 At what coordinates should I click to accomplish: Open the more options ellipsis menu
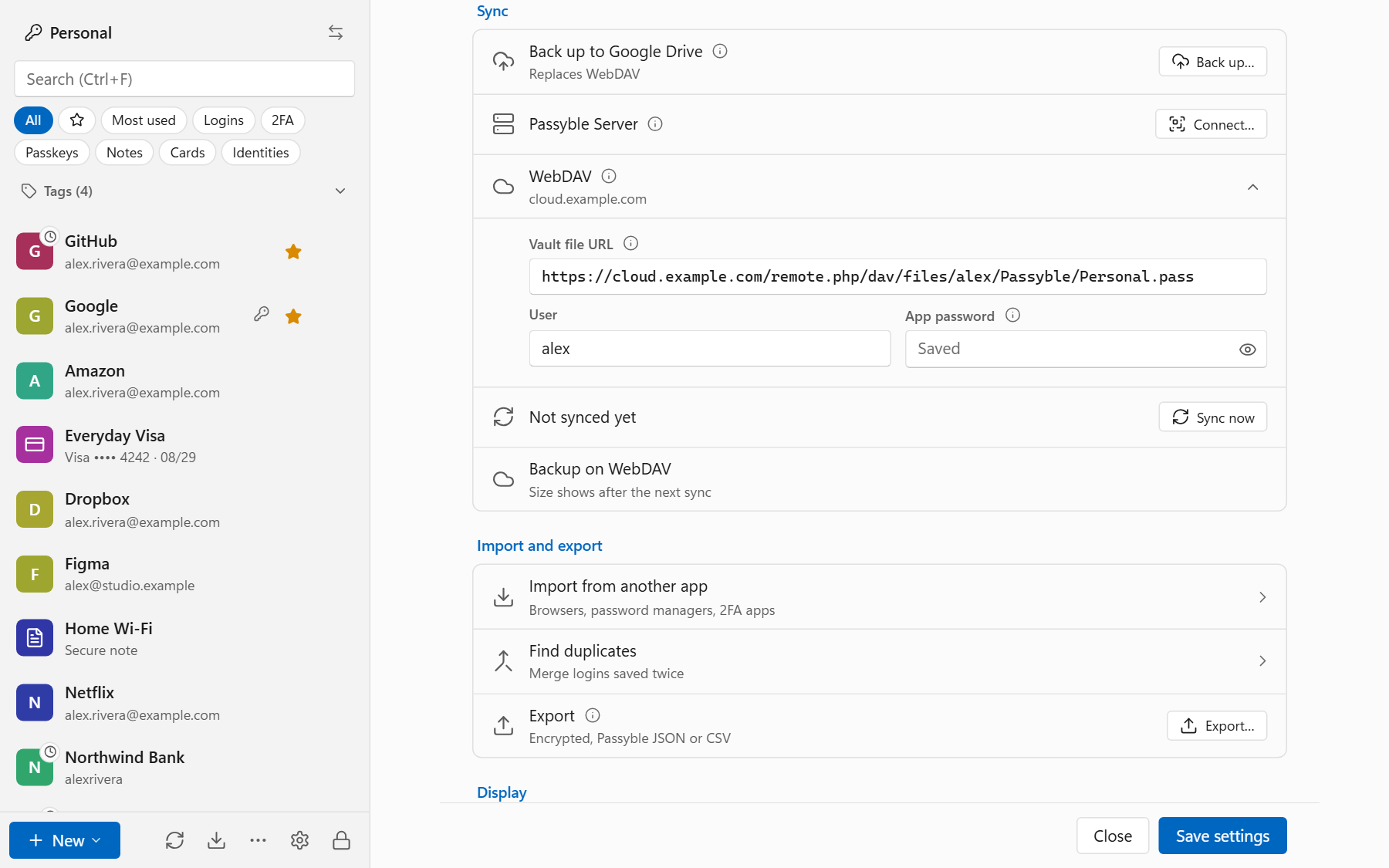click(259, 840)
